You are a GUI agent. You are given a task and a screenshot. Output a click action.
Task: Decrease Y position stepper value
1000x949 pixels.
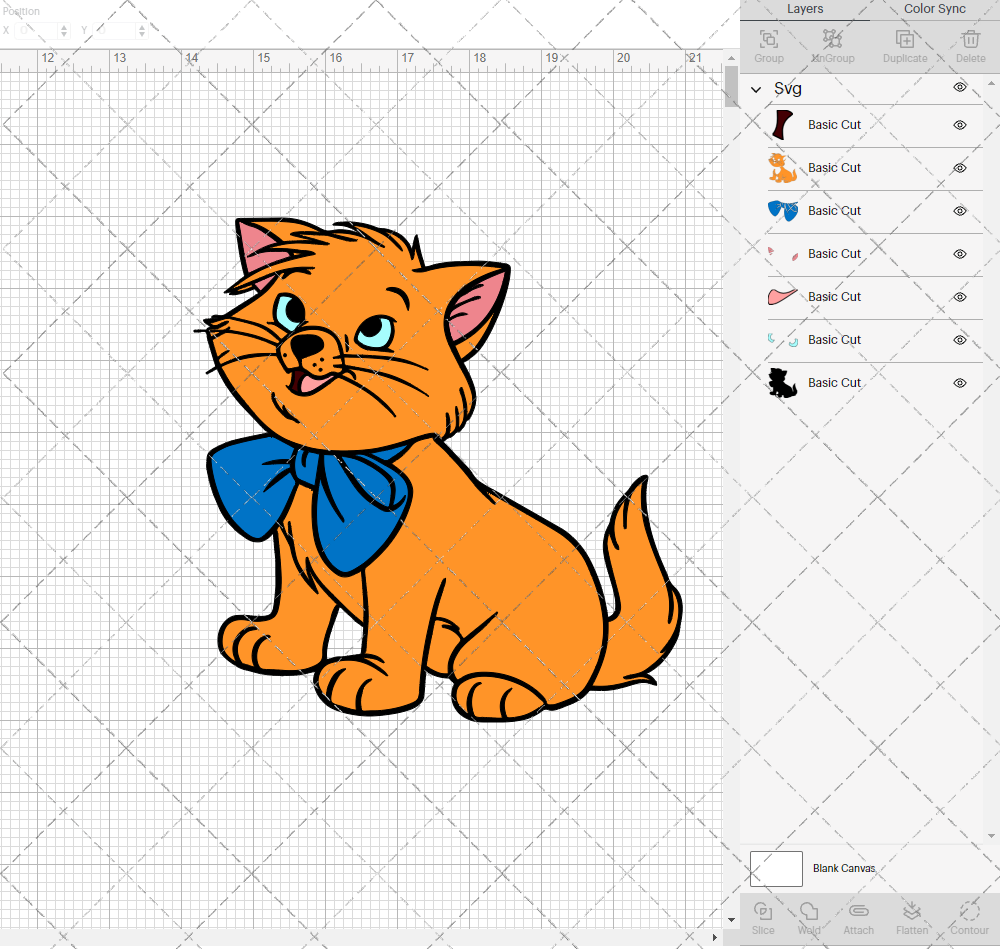141,35
